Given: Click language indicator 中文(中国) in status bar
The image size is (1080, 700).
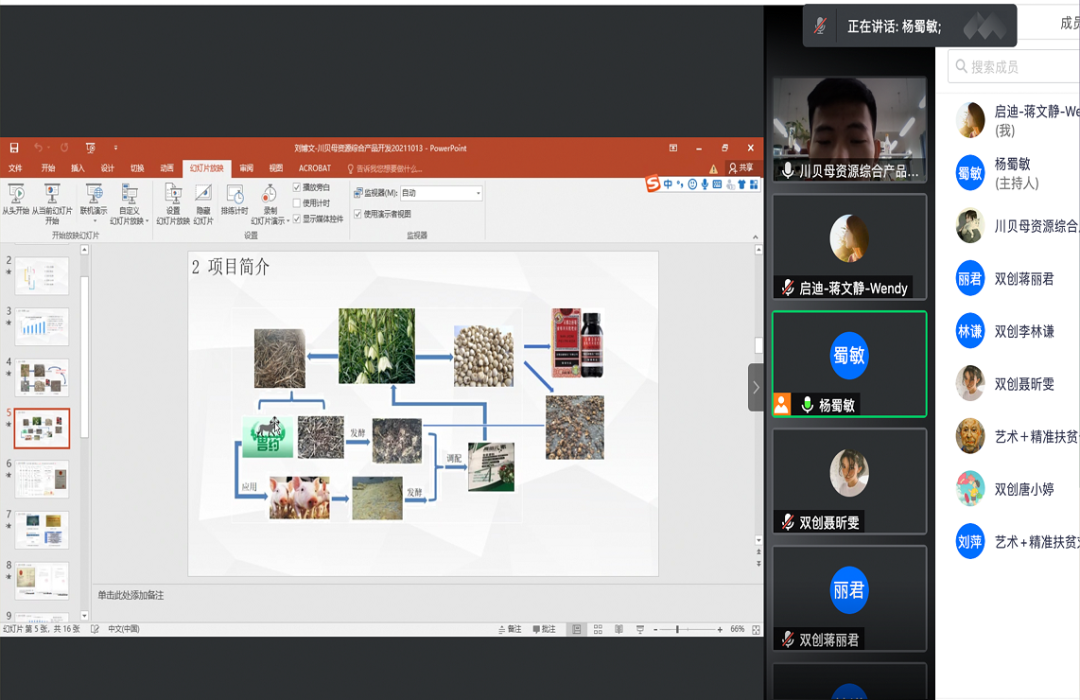Looking at the screenshot, I should coord(124,629).
